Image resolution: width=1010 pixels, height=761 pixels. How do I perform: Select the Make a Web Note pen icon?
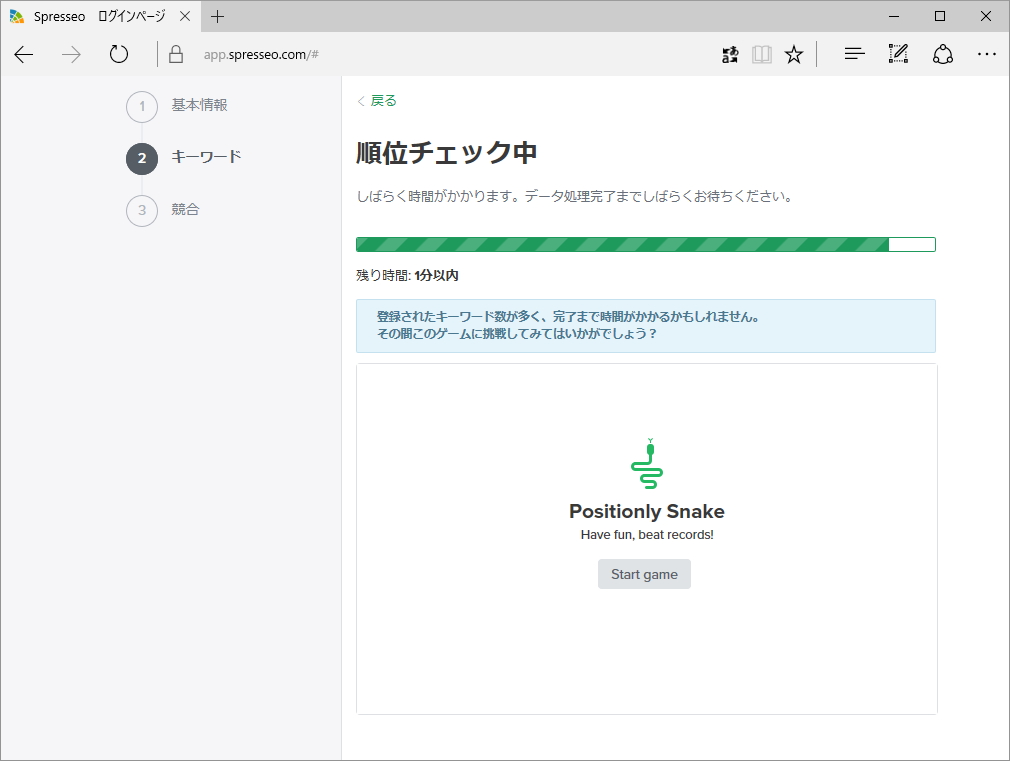(897, 54)
